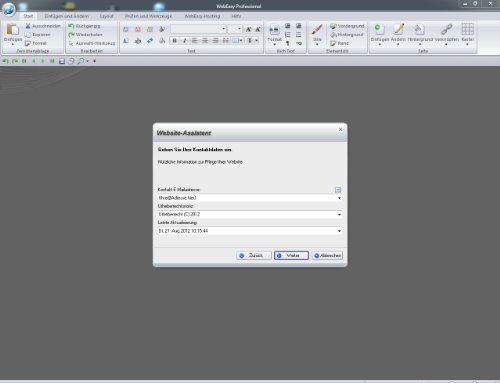
Task: Open the Verknüpfen chain link tool
Action: (446, 29)
